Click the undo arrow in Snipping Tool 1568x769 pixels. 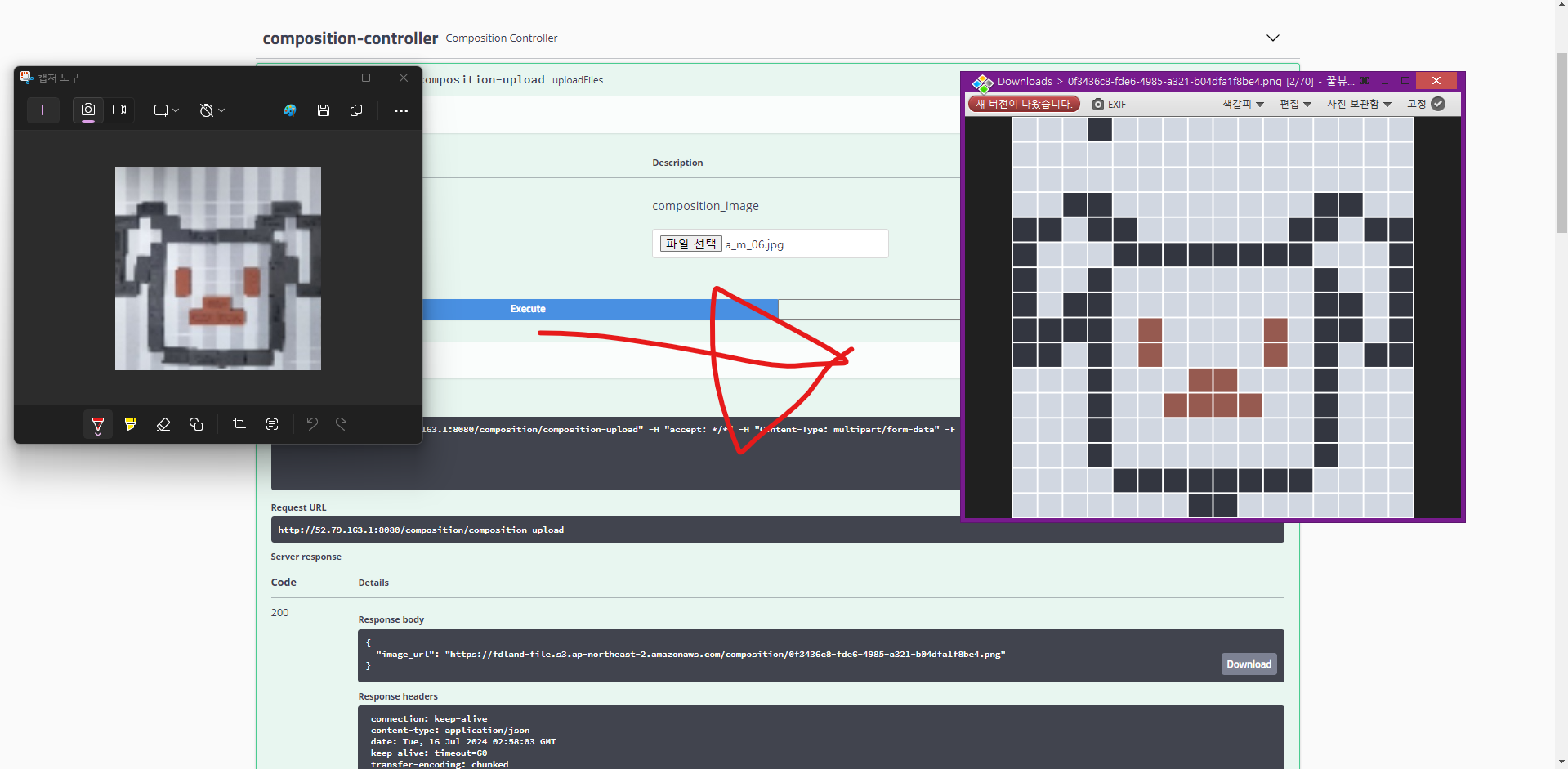coord(312,424)
